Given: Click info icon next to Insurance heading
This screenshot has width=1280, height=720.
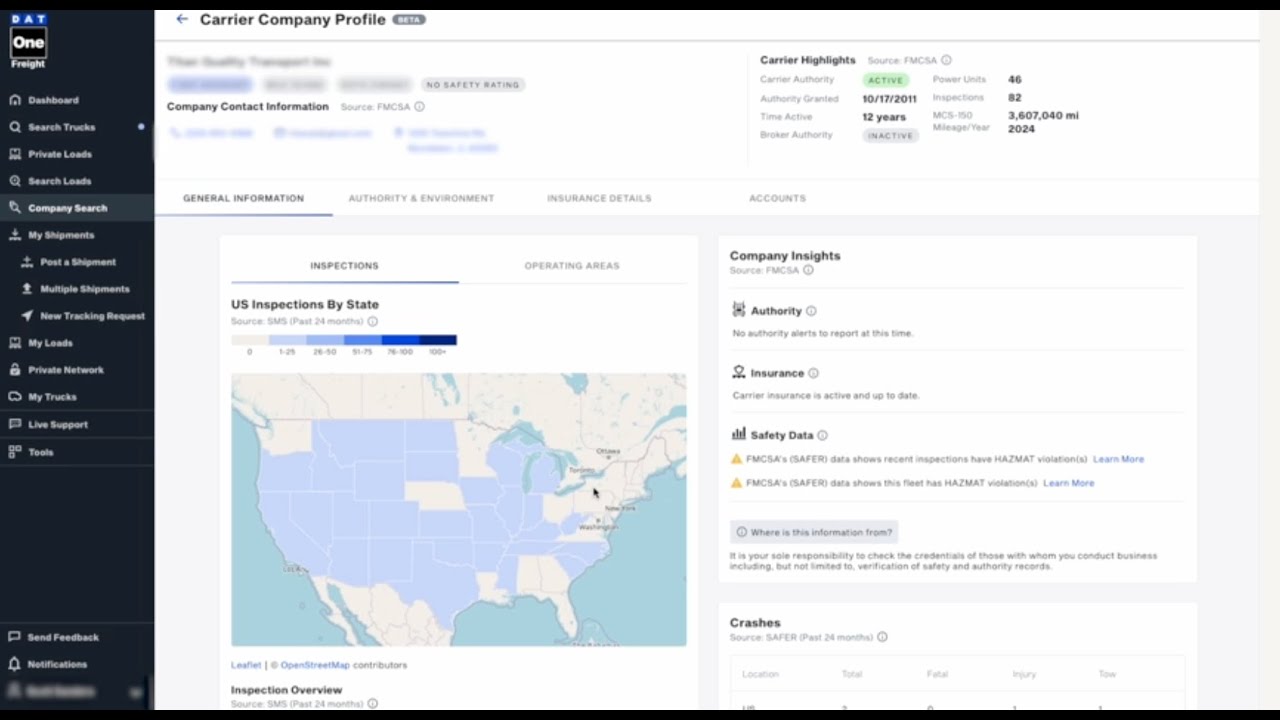Looking at the screenshot, I should point(813,373).
